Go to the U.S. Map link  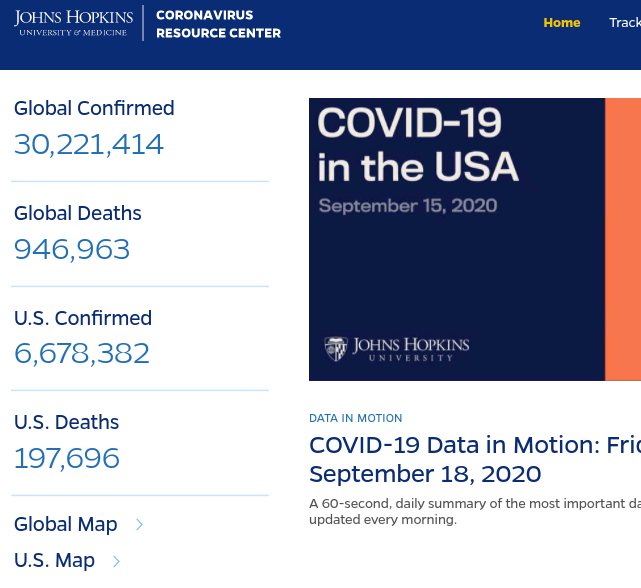pos(55,560)
